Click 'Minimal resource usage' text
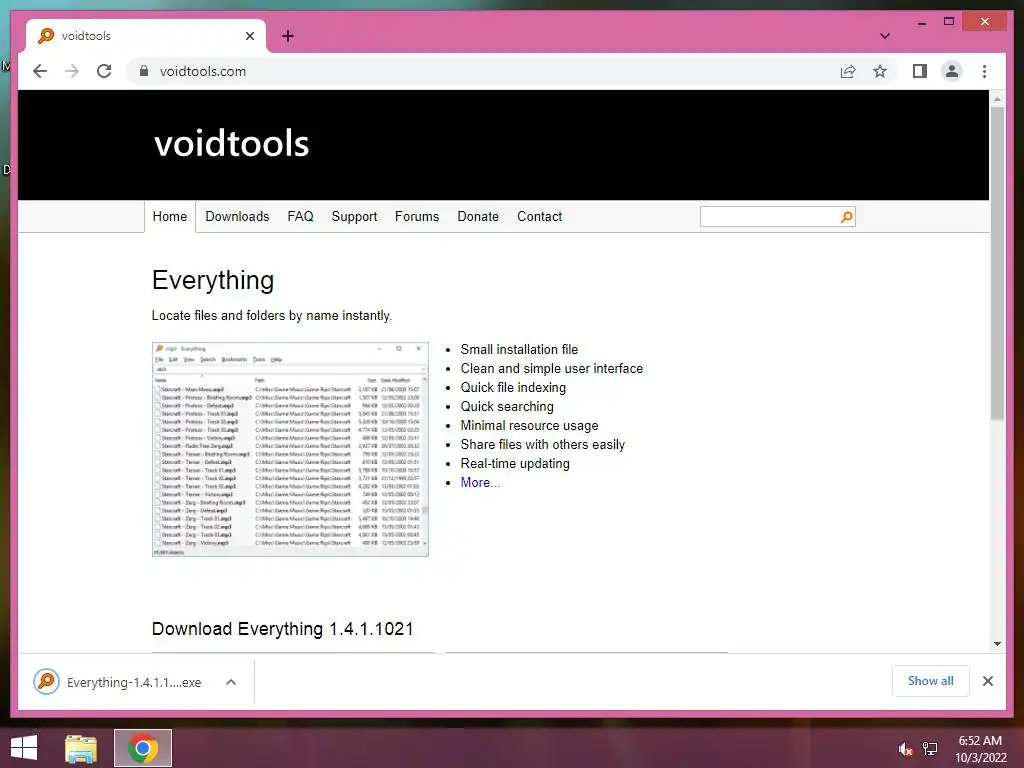Image resolution: width=1024 pixels, height=768 pixels. click(x=529, y=425)
